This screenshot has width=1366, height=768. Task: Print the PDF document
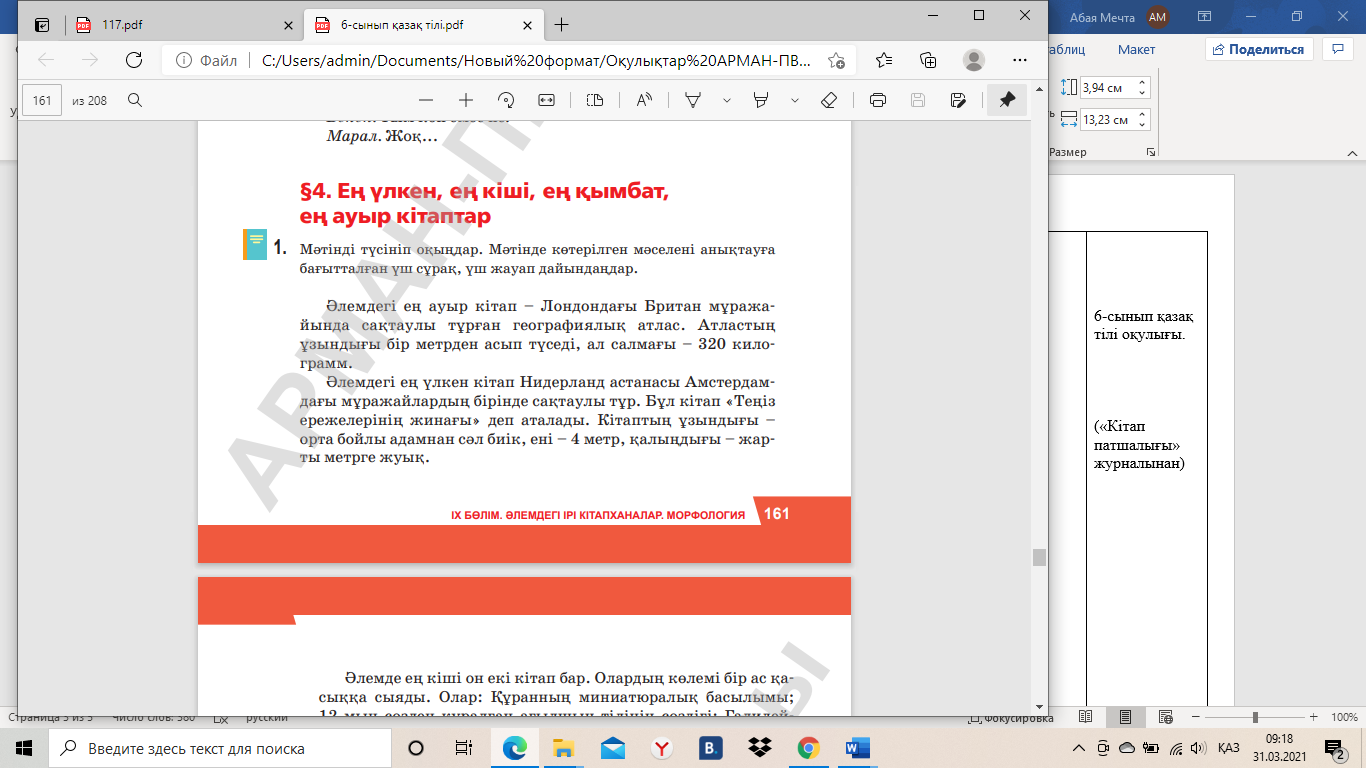pyautogui.click(x=878, y=100)
